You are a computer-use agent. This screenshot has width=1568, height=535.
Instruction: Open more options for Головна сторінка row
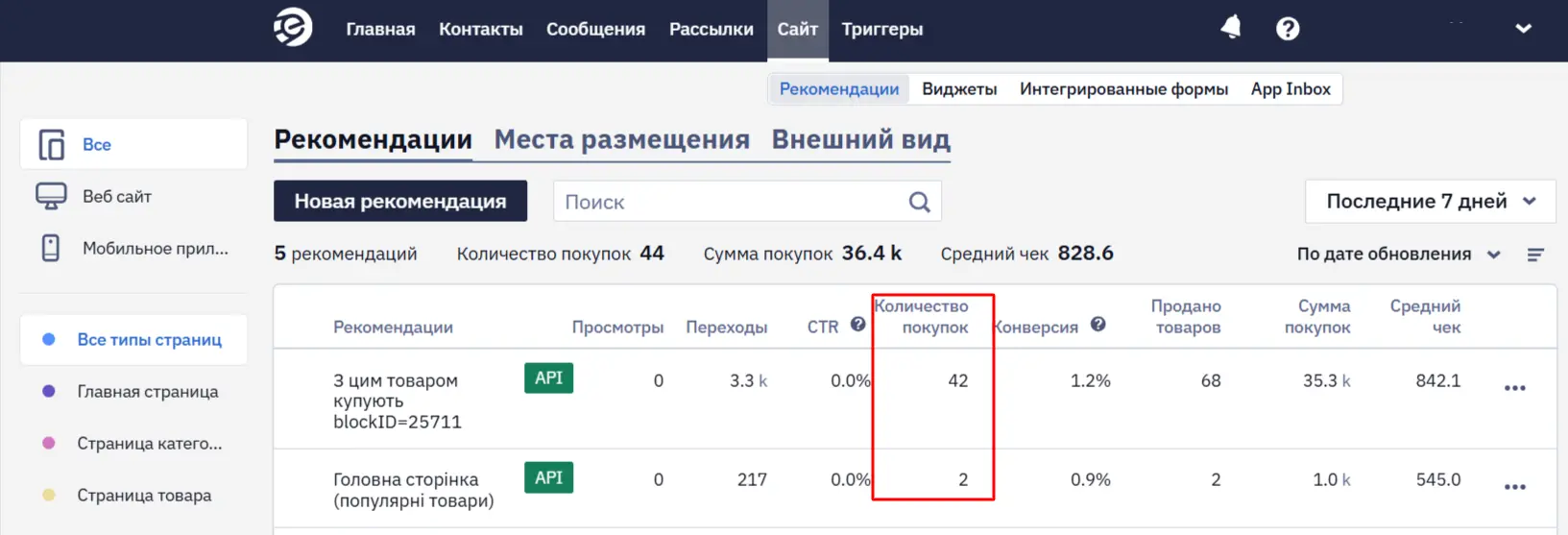(x=1515, y=487)
